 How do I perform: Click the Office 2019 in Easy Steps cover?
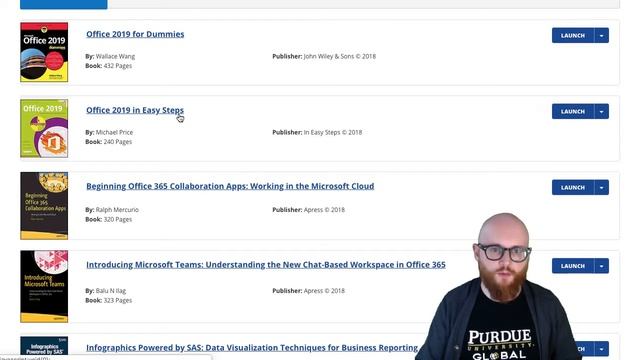pos(44,128)
